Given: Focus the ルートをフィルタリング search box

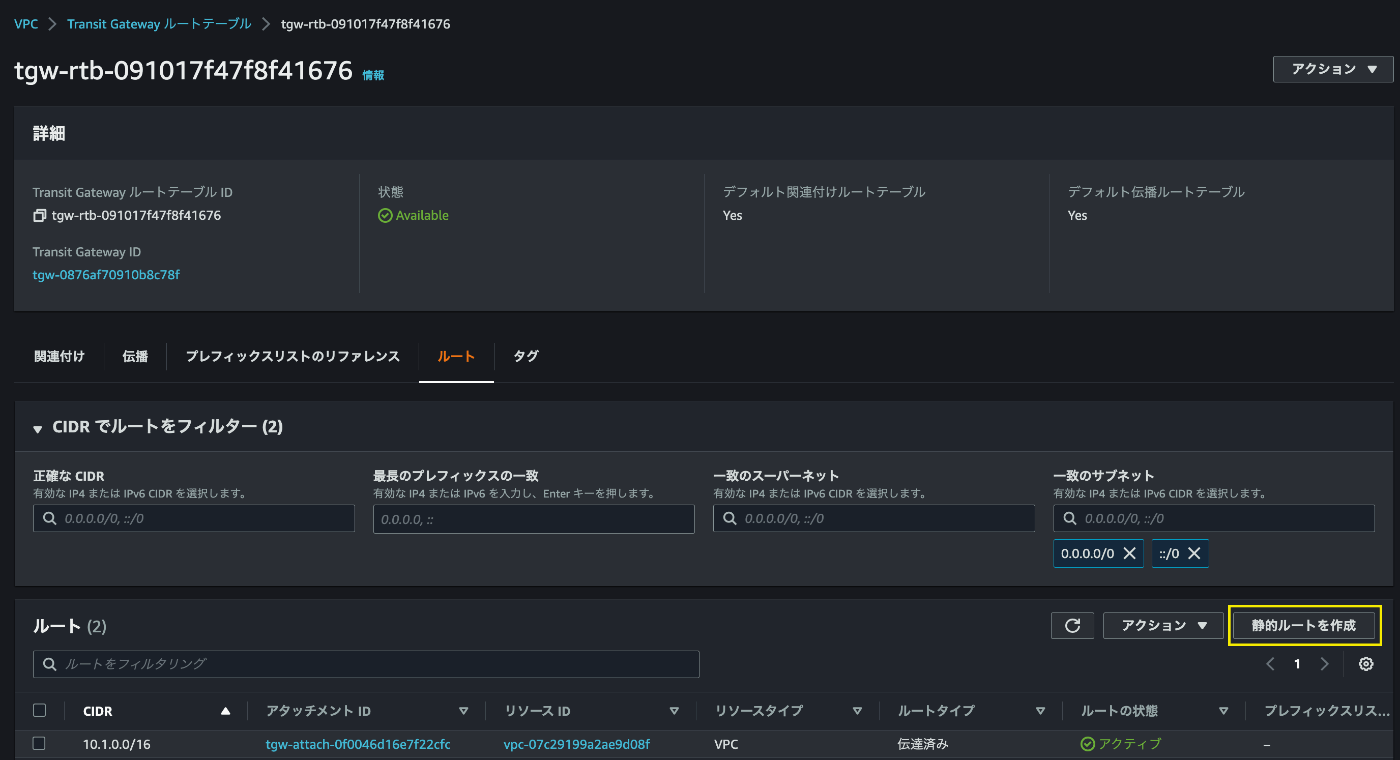Looking at the screenshot, I should 366,664.
